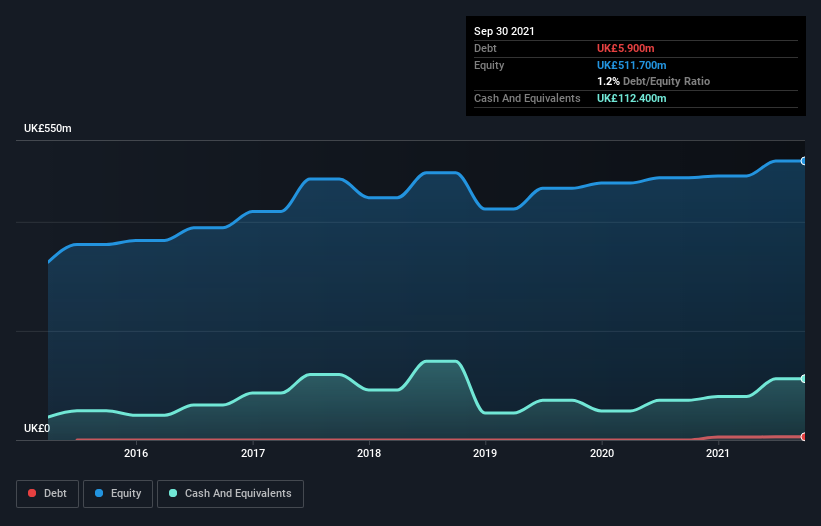Click the Sep 30 2021 tooltip date

tap(504, 31)
